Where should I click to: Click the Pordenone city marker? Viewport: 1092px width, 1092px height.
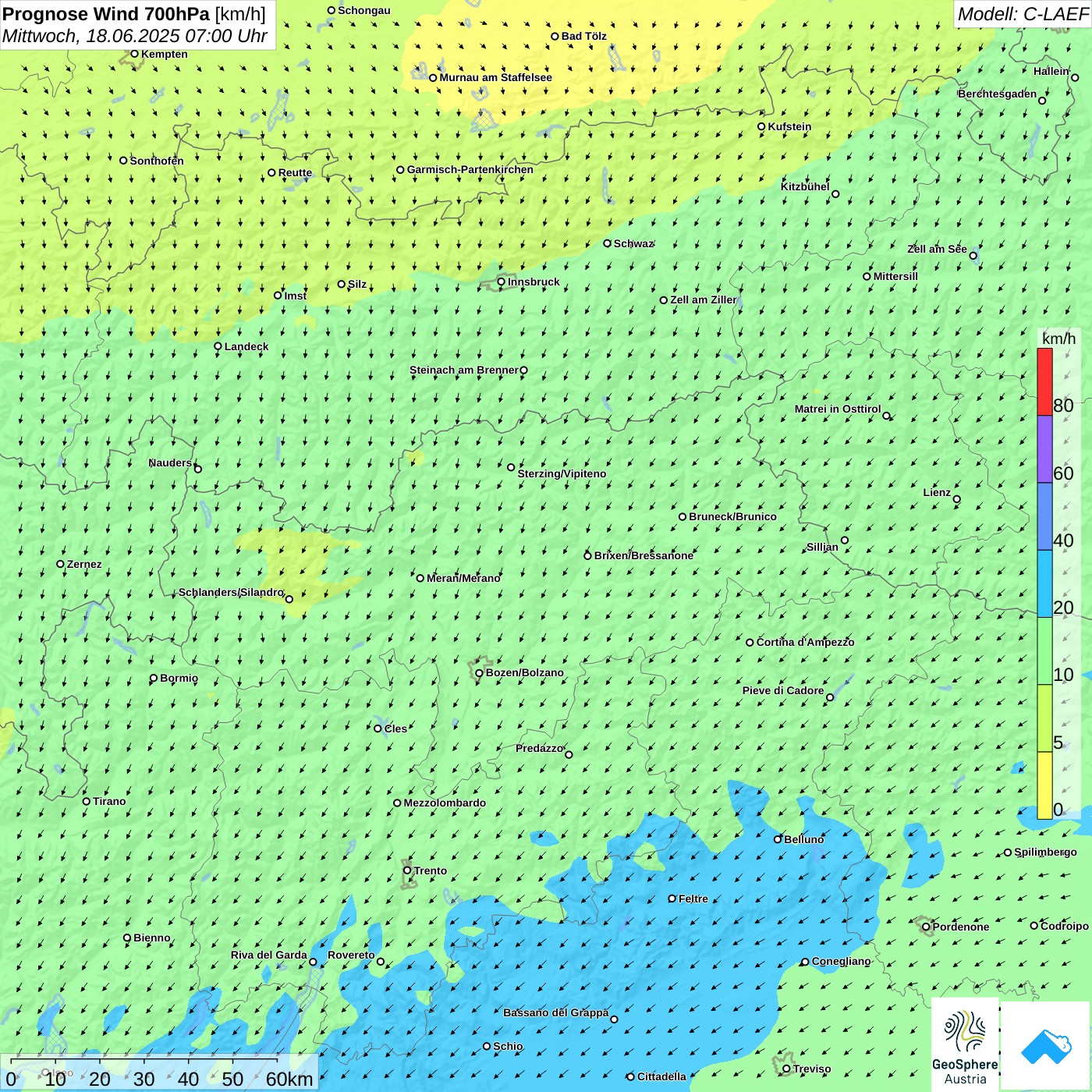coord(927,927)
